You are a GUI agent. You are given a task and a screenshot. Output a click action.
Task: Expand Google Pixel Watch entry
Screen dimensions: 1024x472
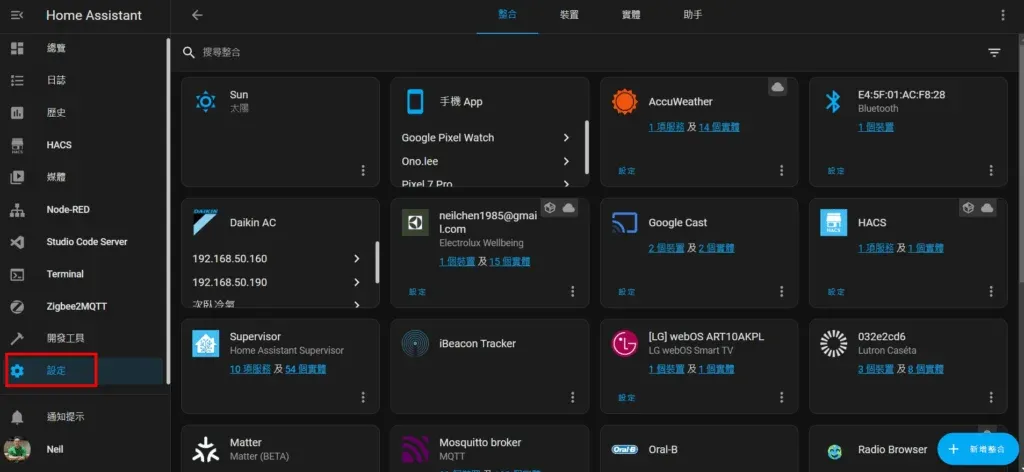point(486,138)
